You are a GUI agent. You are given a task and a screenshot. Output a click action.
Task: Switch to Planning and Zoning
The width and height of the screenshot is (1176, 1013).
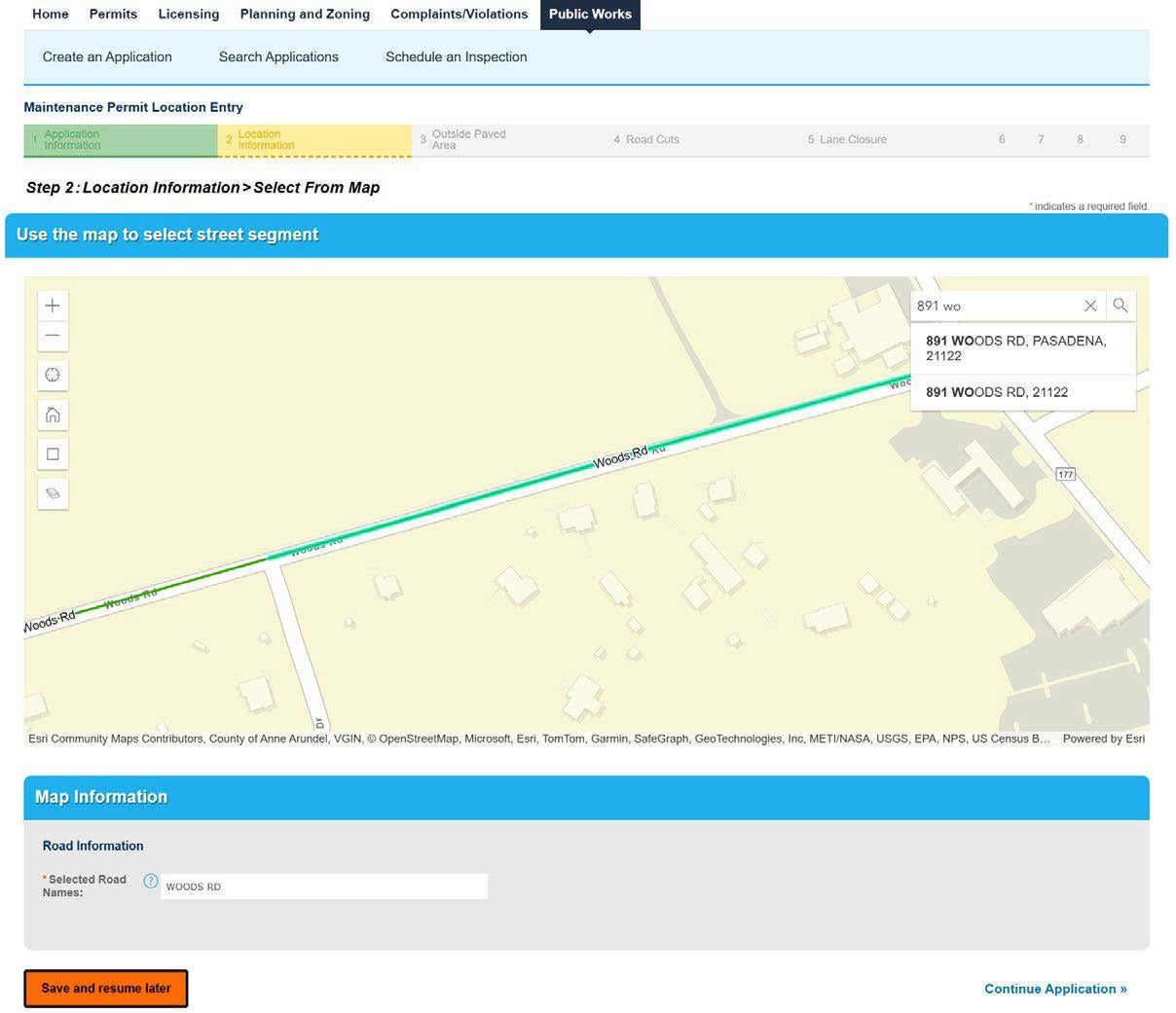[304, 14]
